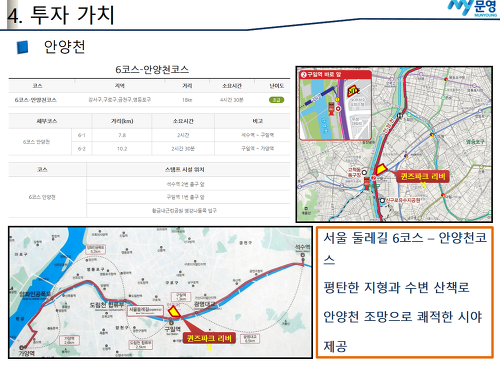Click the "퀸즈파크 리버" callout on the subway map

[423, 176]
